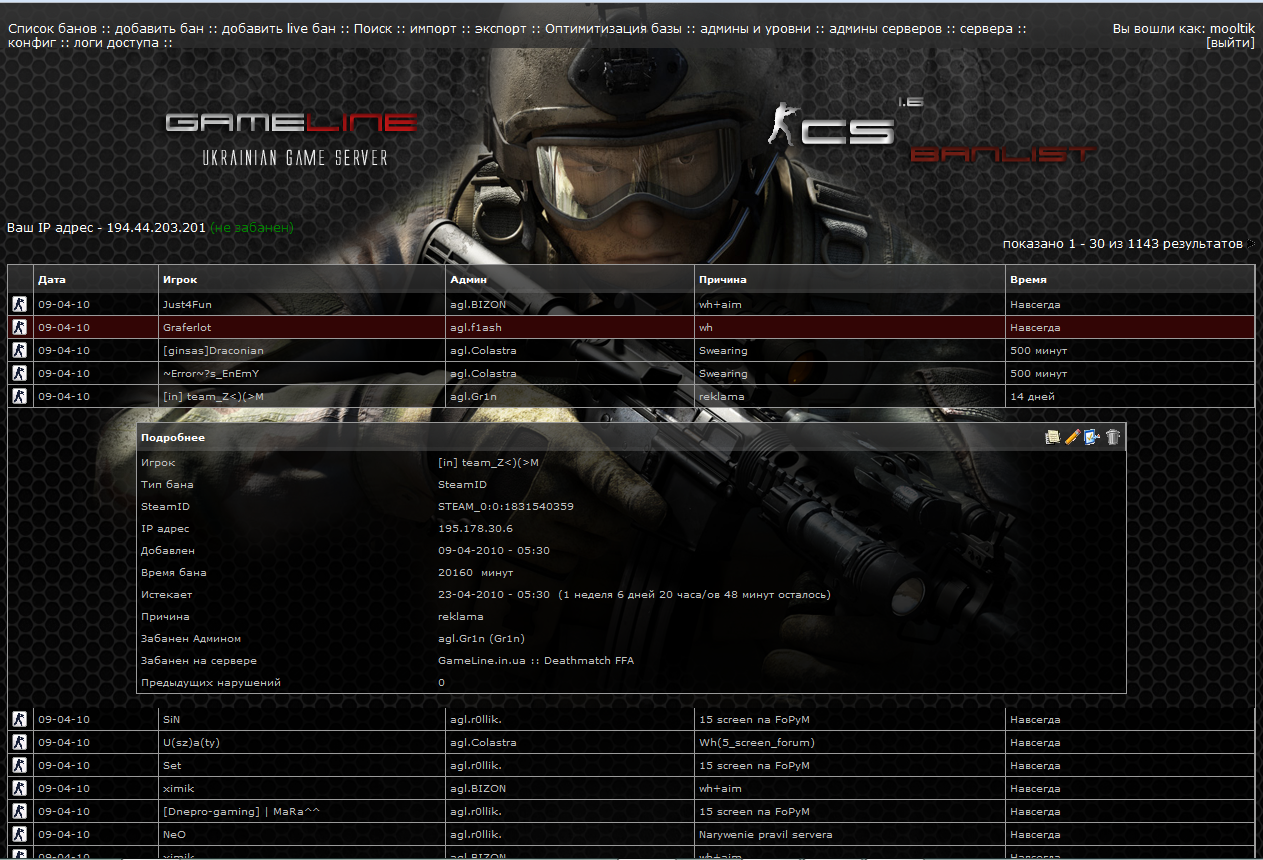Screen dimensions: 1263x860
Task: Open сервера menu item
Action: tap(986, 29)
